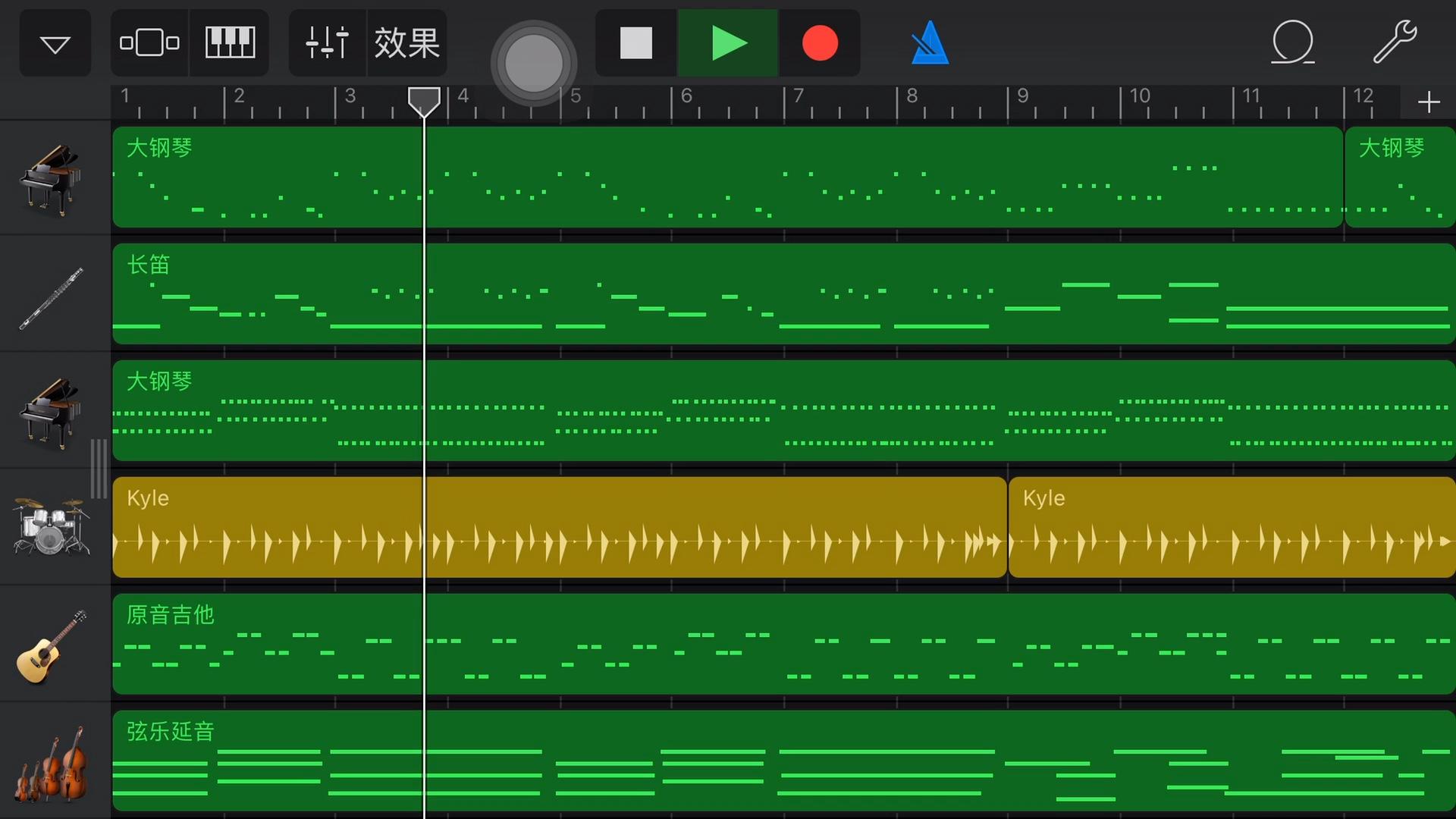Open the navigation dropdown triangle
This screenshot has height=819, width=1456.
click(55, 43)
